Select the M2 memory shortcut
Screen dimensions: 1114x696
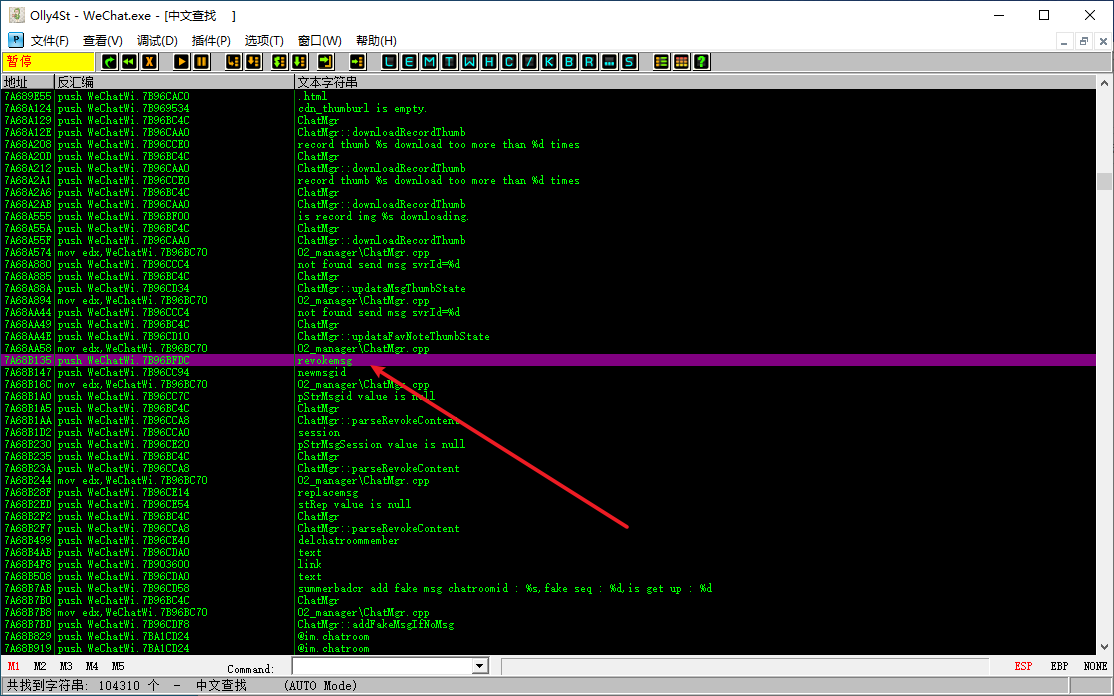[x=40, y=666]
